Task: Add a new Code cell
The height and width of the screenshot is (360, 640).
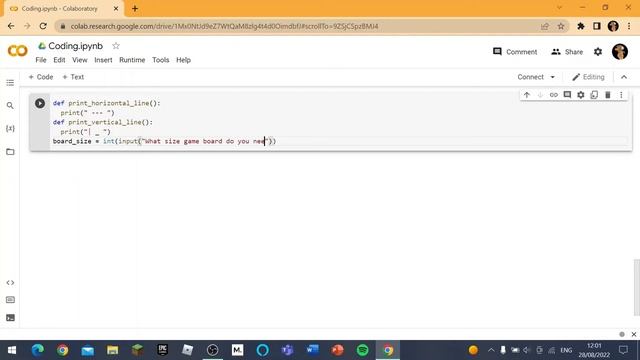Action: (41, 77)
